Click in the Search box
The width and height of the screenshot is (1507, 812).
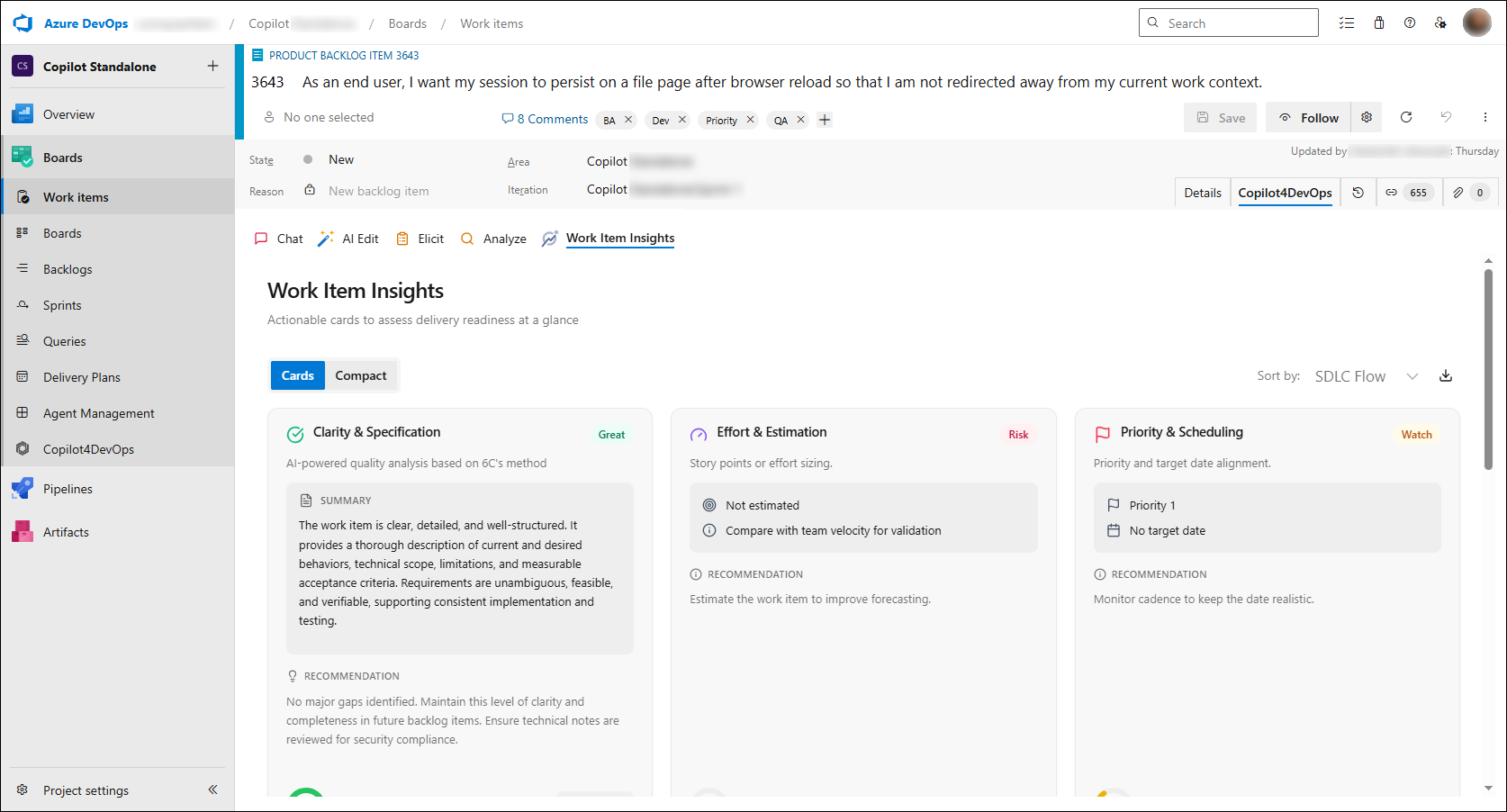pyautogui.click(x=1229, y=23)
